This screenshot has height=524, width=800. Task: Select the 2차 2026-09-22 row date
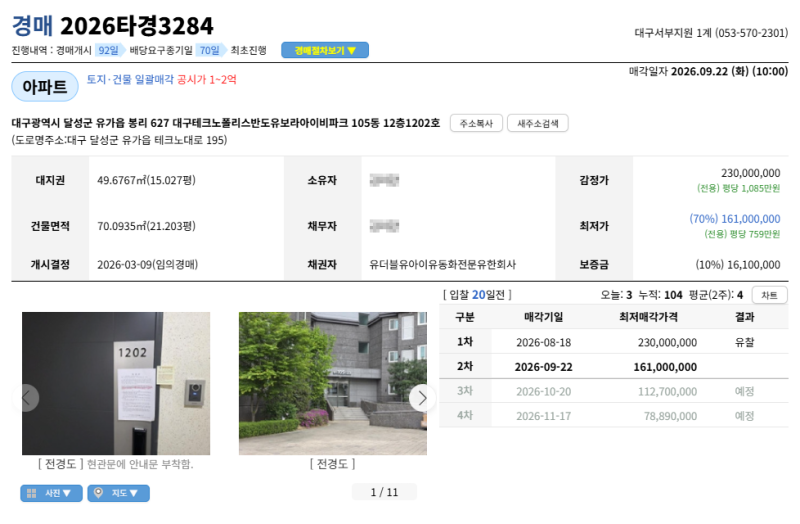[x=543, y=367]
